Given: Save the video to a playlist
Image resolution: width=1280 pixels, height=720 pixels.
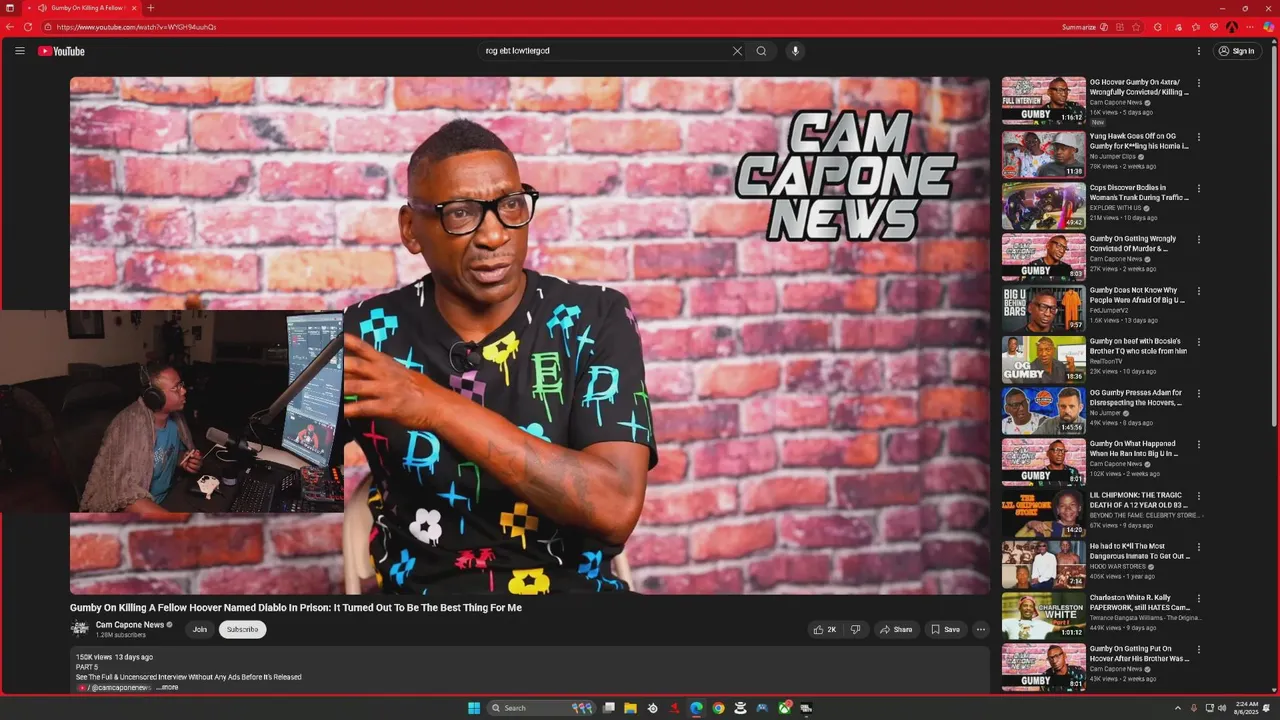Looking at the screenshot, I should point(945,629).
